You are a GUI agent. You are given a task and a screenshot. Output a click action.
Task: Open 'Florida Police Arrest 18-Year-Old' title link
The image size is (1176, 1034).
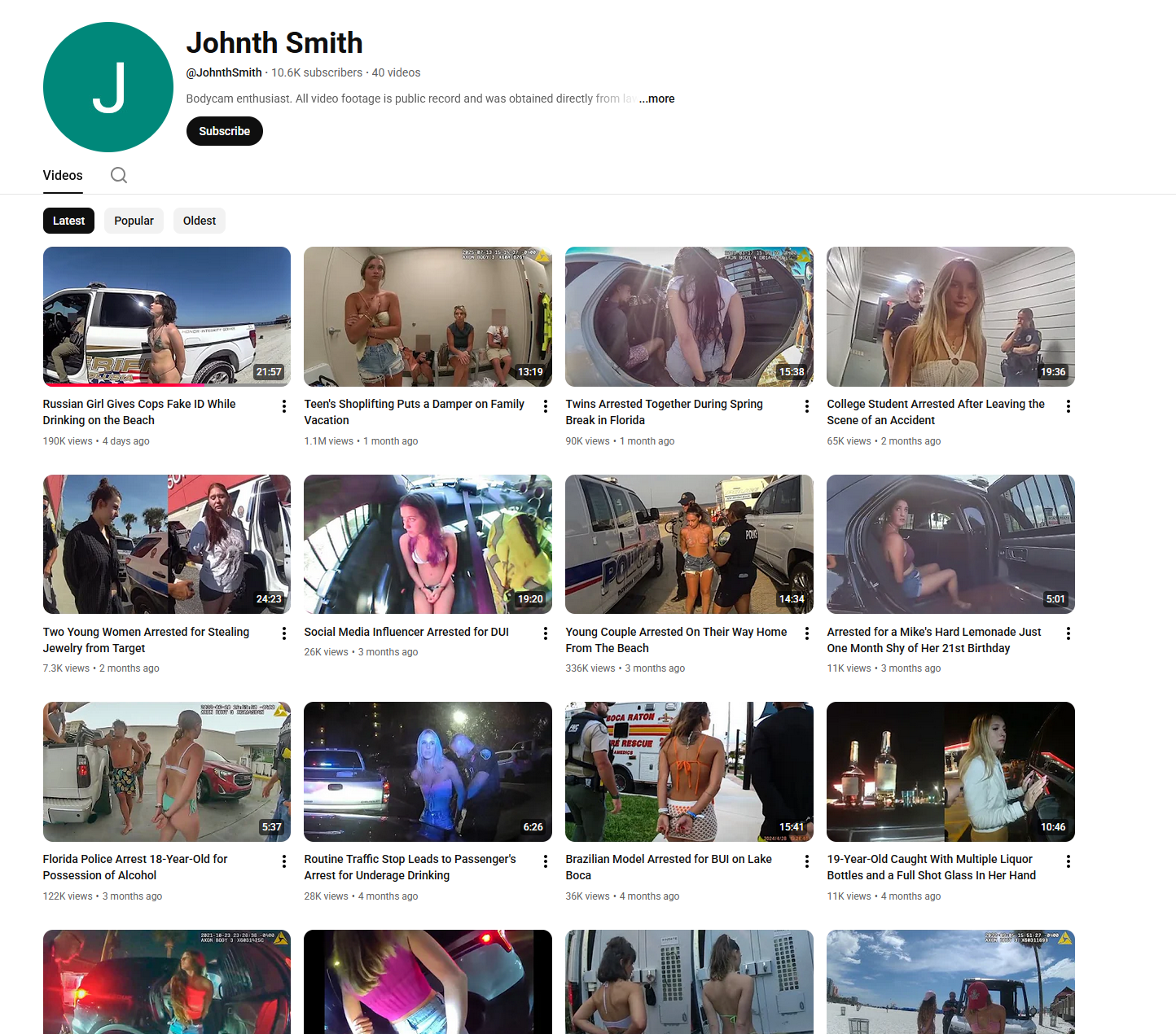click(x=135, y=867)
